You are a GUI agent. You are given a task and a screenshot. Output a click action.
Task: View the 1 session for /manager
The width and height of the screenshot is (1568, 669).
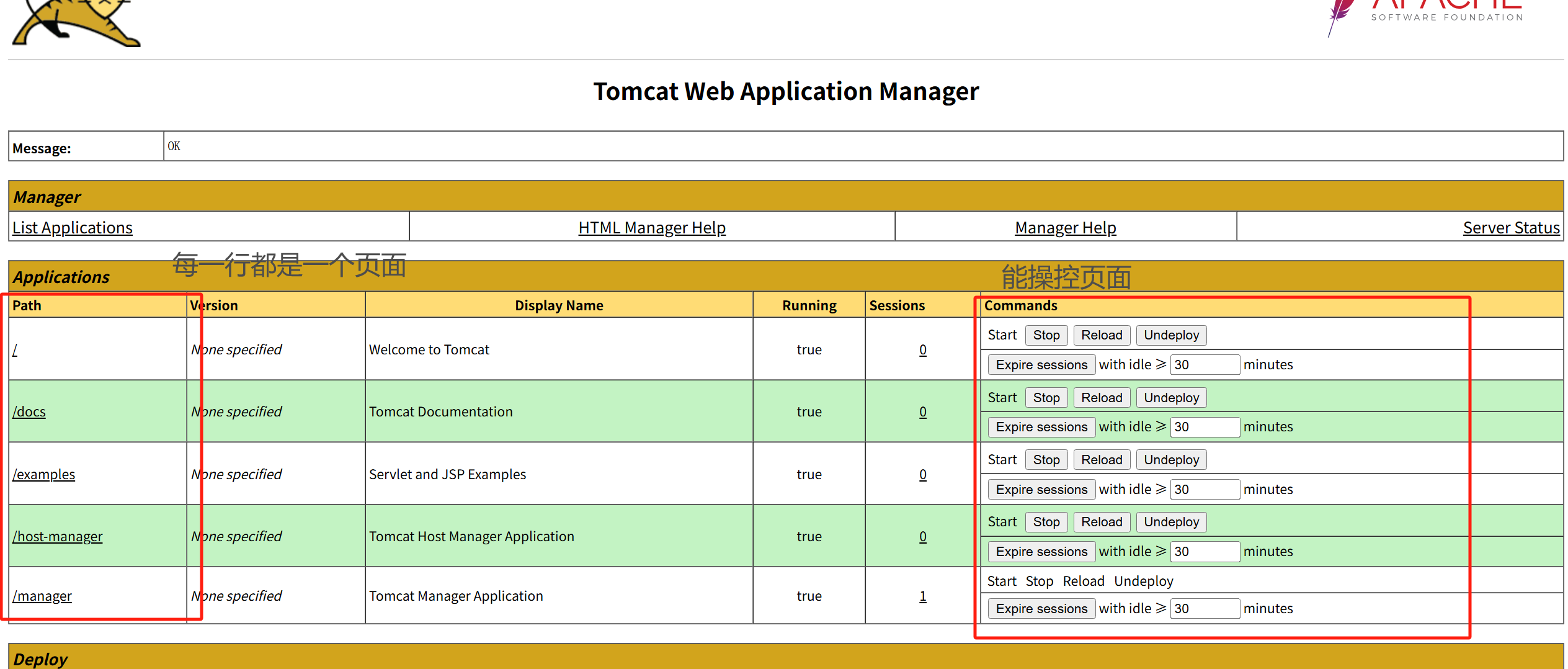[x=923, y=596]
